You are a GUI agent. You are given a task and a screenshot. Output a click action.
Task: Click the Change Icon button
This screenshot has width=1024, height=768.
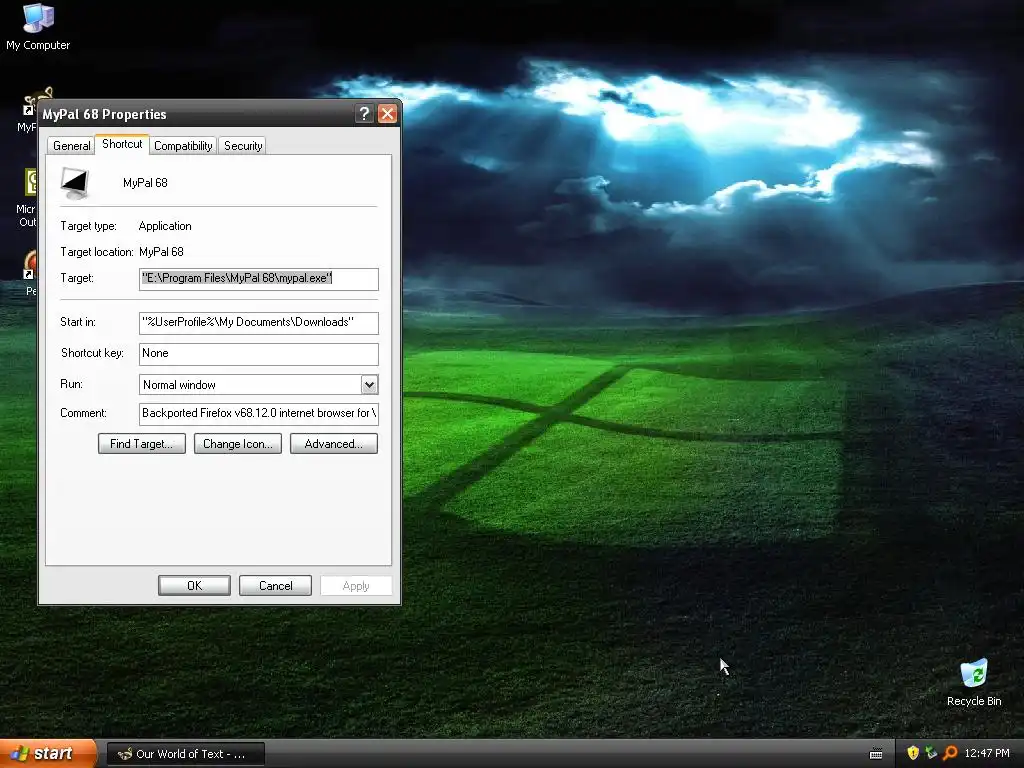(x=238, y=444)
